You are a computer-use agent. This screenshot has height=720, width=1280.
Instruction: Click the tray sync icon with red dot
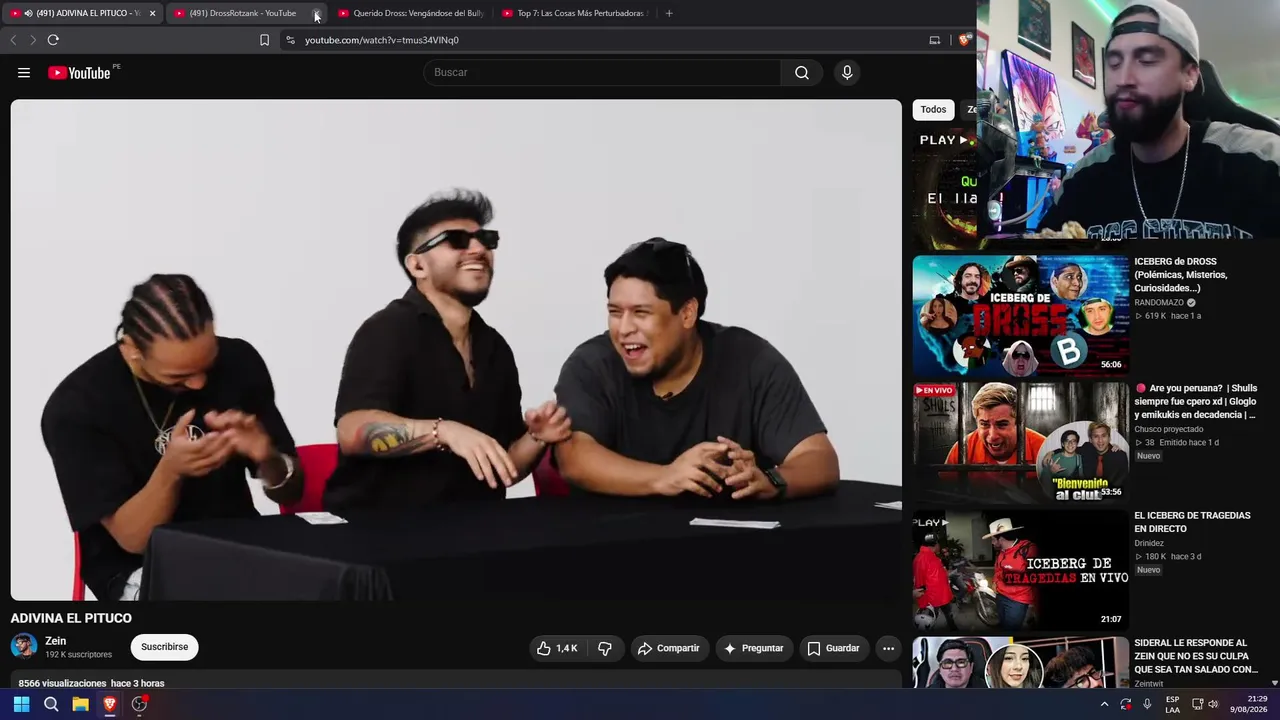coord(1126,704)
